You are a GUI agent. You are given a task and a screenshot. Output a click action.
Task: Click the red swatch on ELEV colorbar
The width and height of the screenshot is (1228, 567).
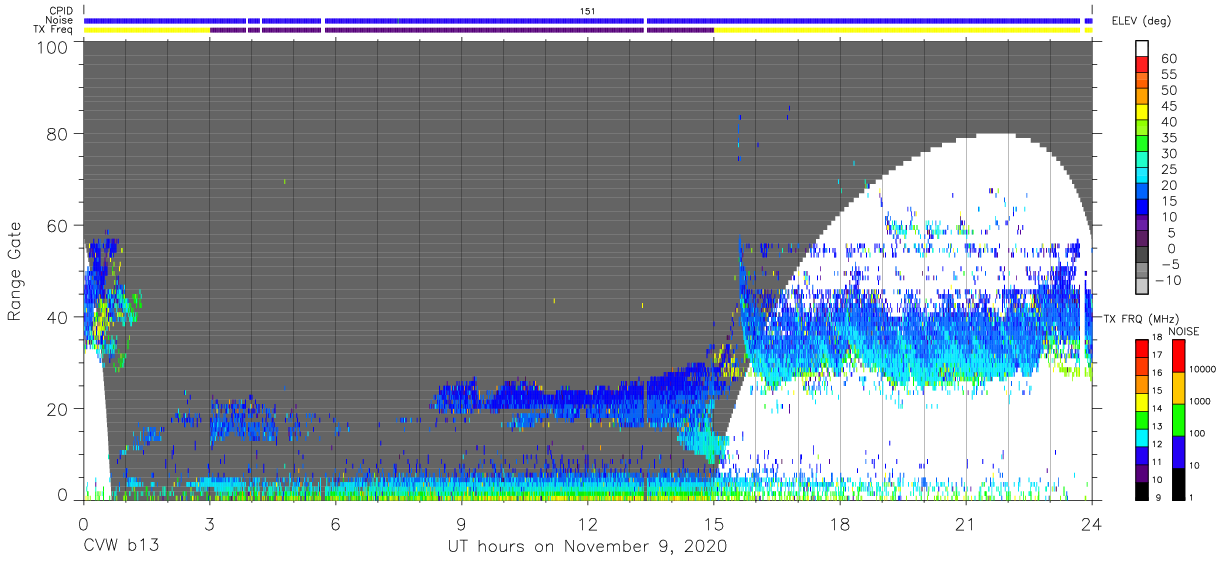[x=1142, y=65]
